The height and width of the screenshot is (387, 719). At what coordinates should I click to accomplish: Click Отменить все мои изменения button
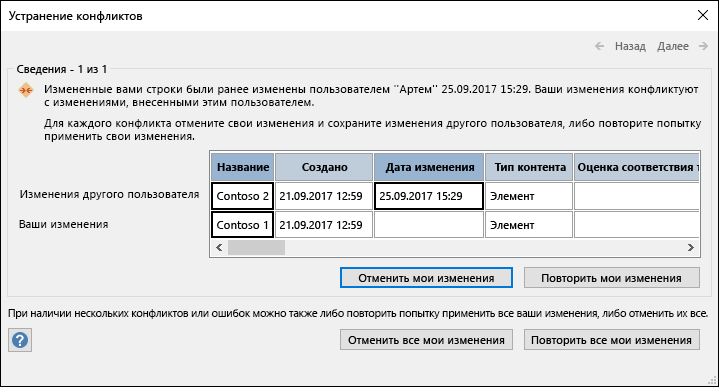[426, 340]
